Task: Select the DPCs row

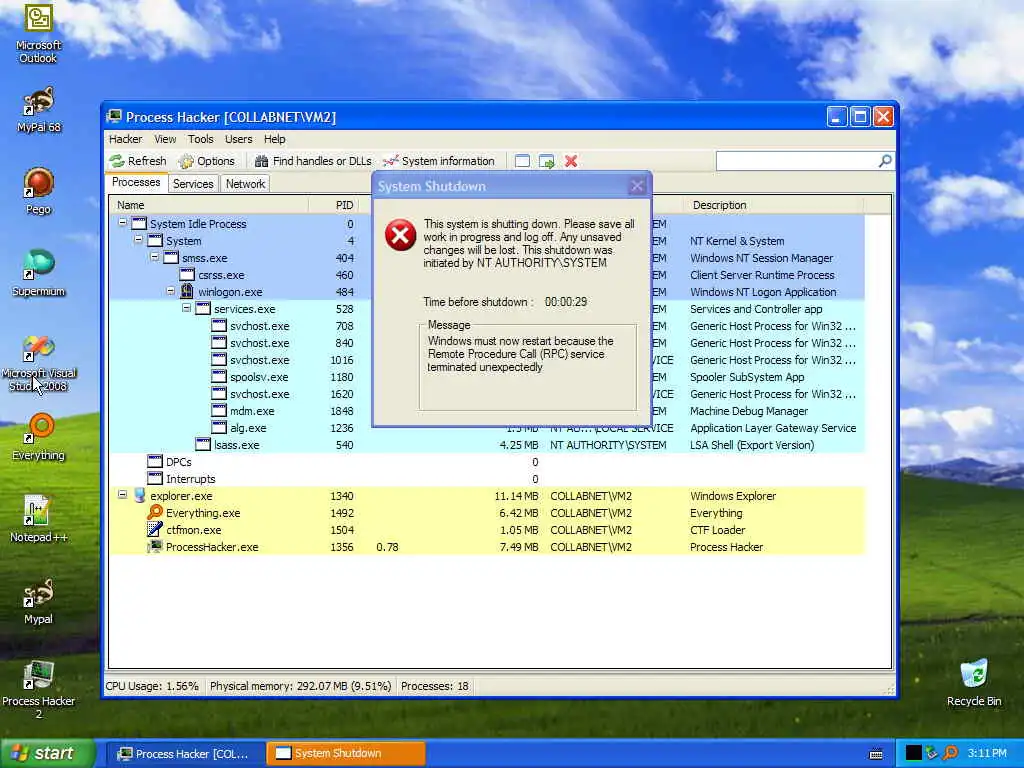Action: 487,462
